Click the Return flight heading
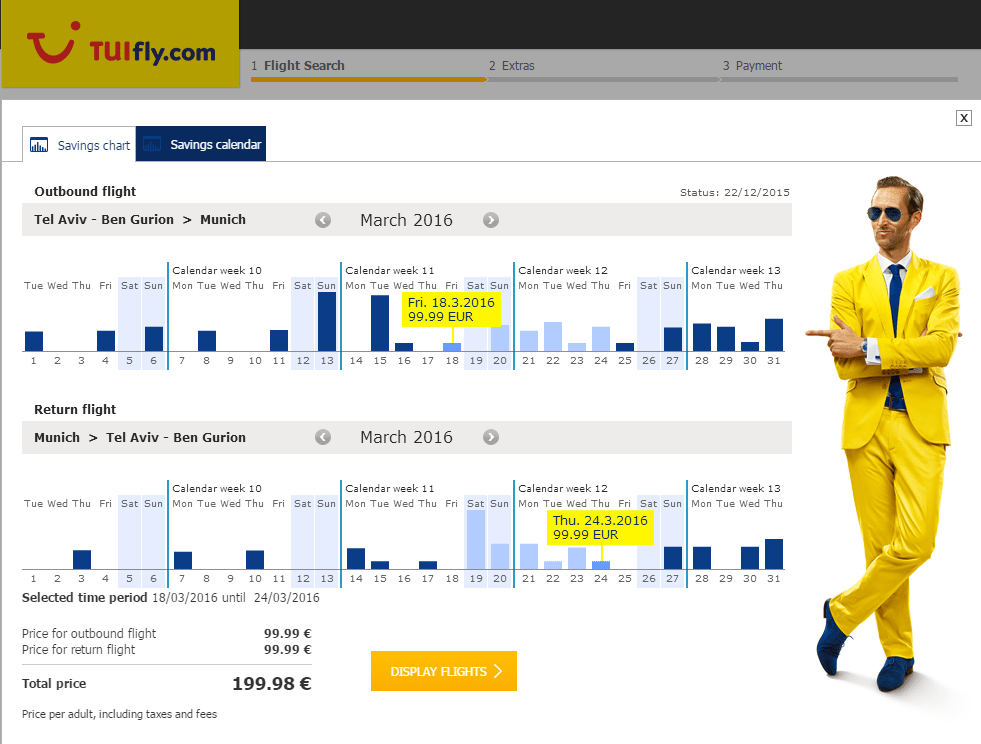The width and height of the screenshot is (981, 744). tap(75, 409)
